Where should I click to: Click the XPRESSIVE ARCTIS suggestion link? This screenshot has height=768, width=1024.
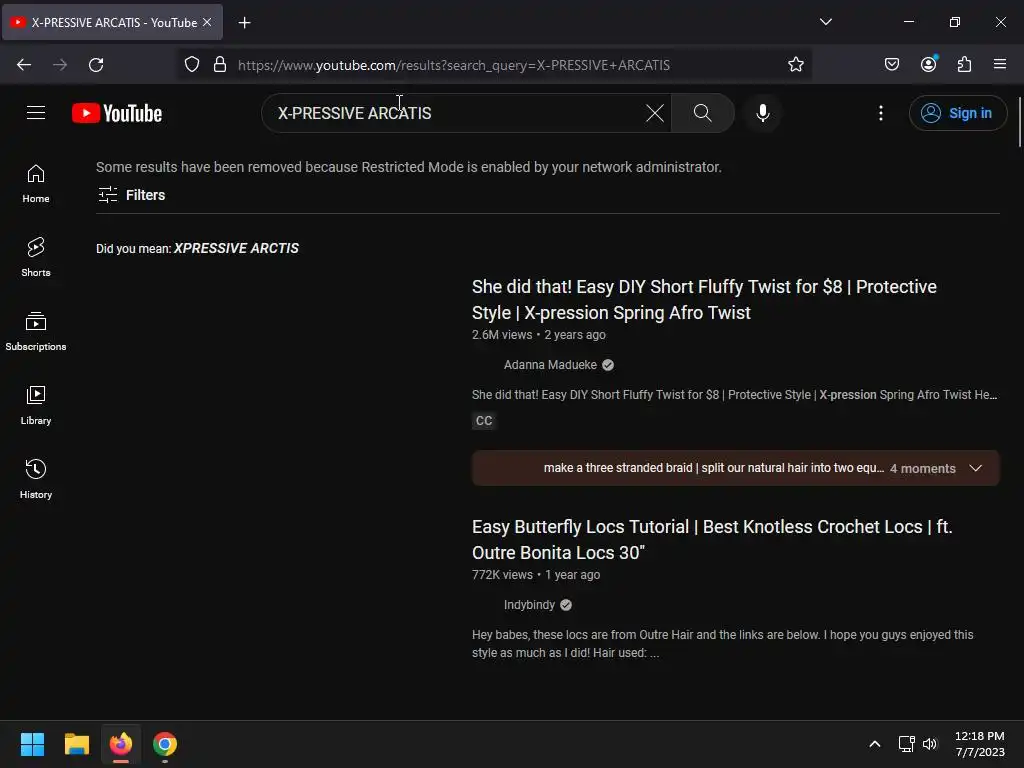click(236, 248)
